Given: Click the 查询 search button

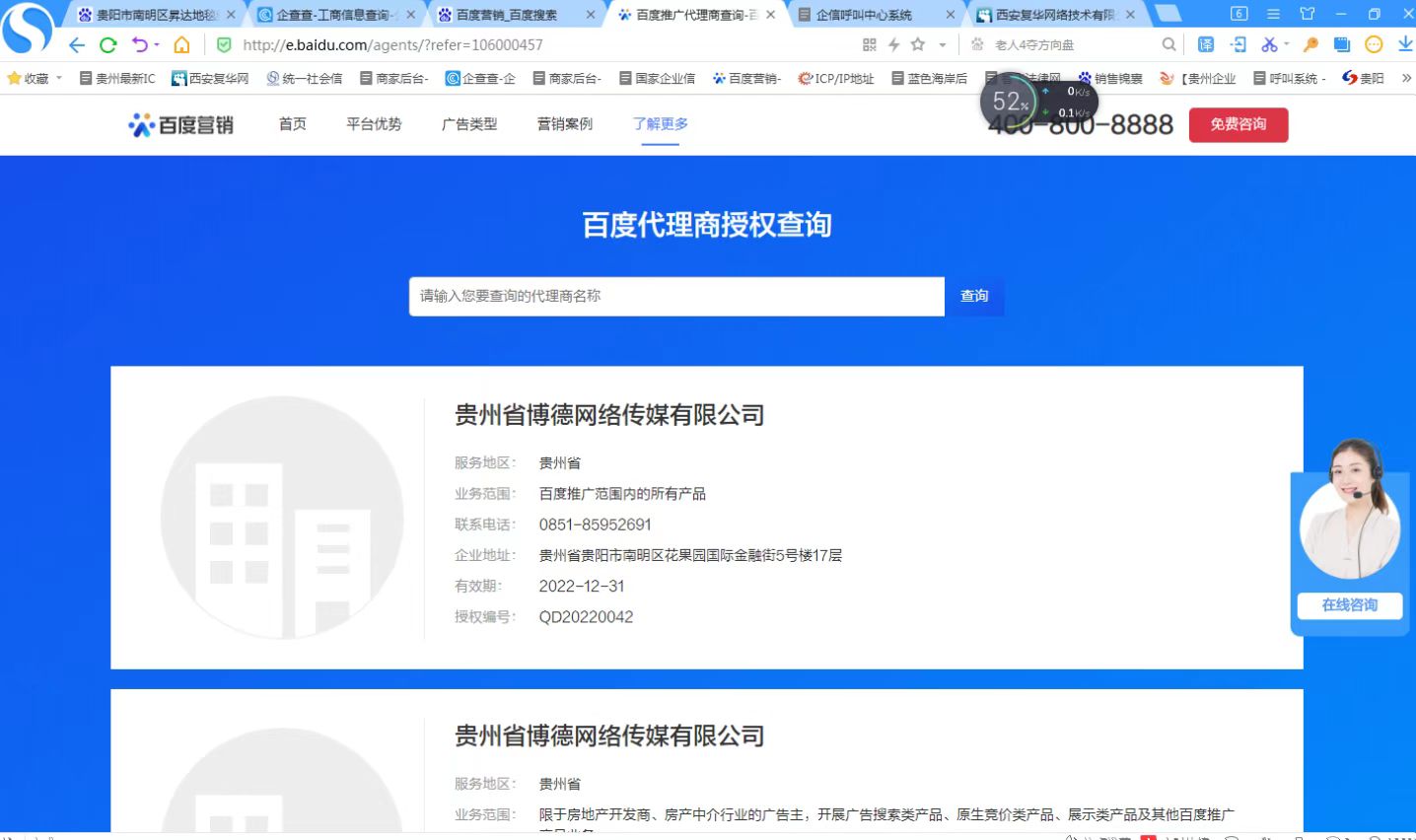Looking at the screenshot, I should click(x=974, y=296).
